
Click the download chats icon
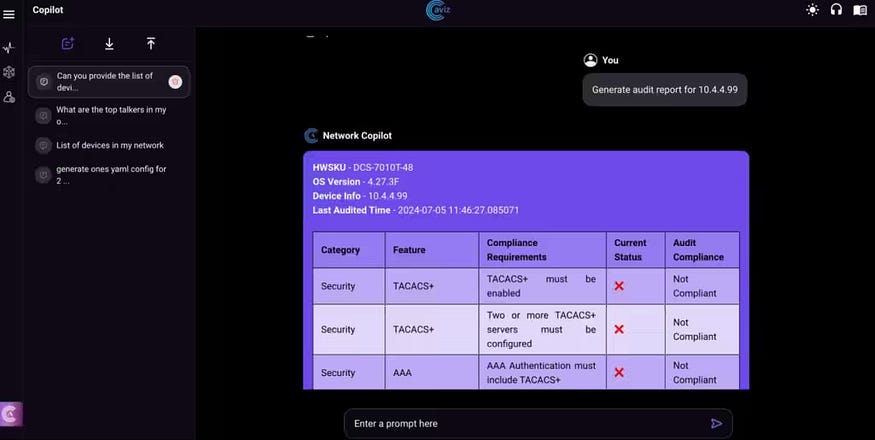109,44
